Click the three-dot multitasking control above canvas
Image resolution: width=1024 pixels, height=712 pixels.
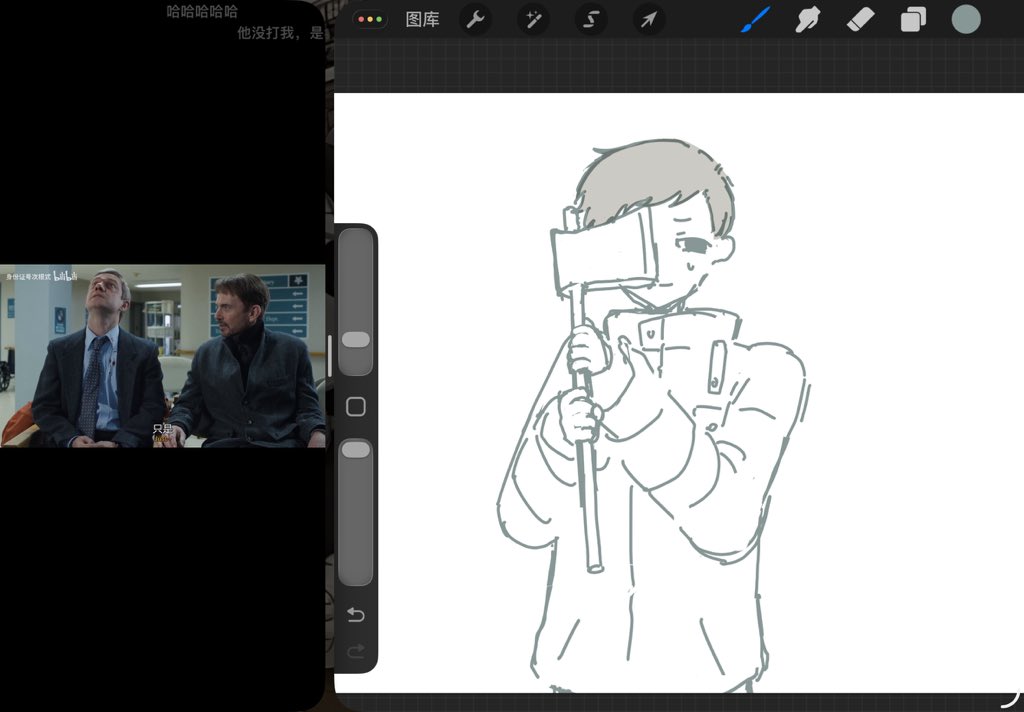point(370,19)
